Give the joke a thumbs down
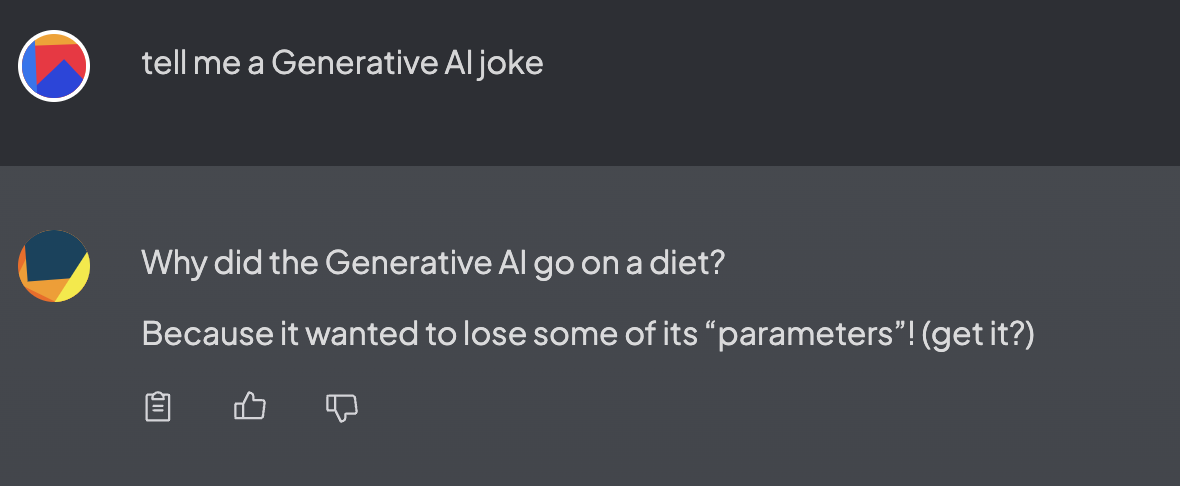The height and width of the screenshot is (486, 1180). click(342, 408)
